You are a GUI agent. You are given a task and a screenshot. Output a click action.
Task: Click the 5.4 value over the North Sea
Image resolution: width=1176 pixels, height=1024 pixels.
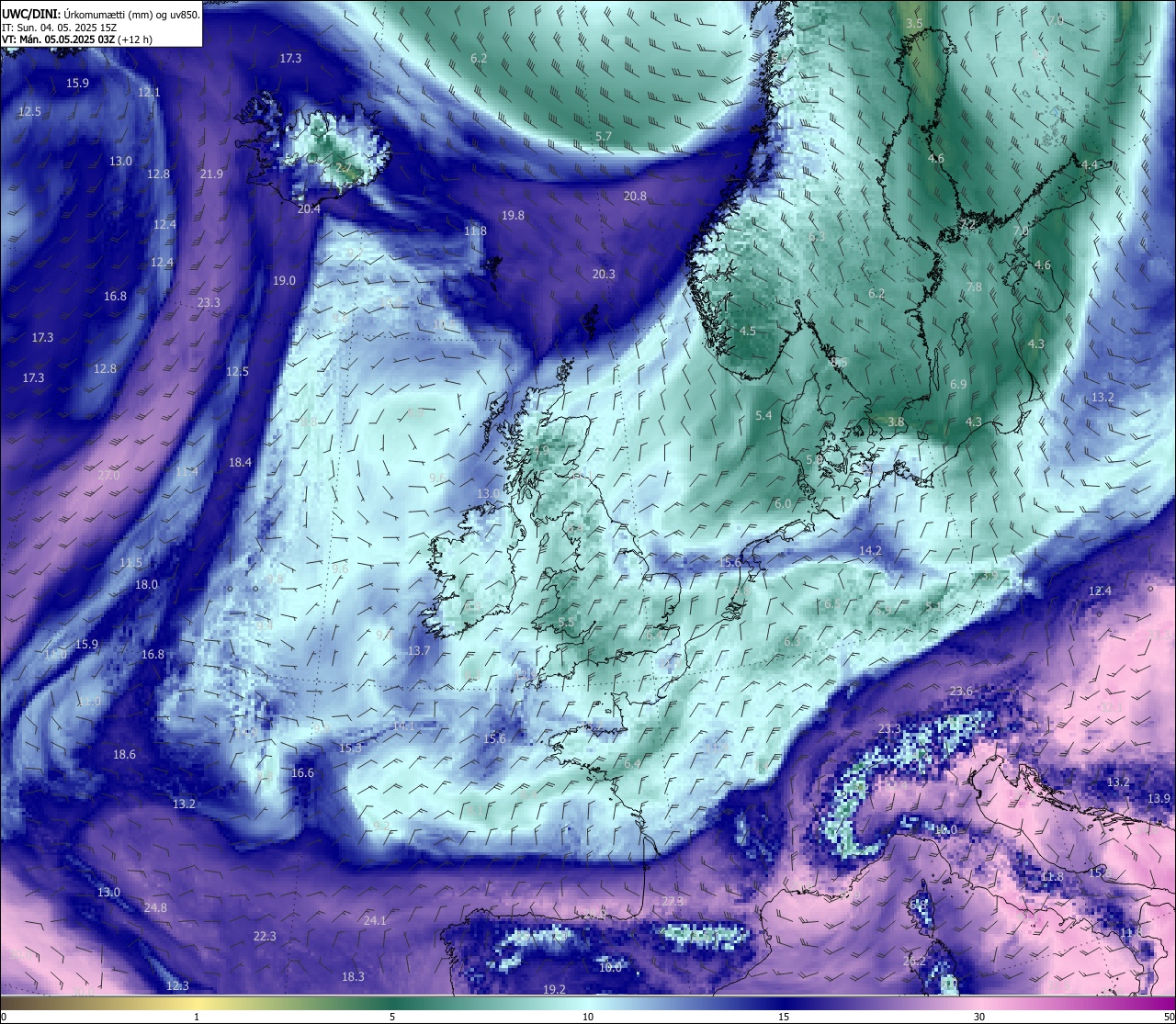(763, 416)
